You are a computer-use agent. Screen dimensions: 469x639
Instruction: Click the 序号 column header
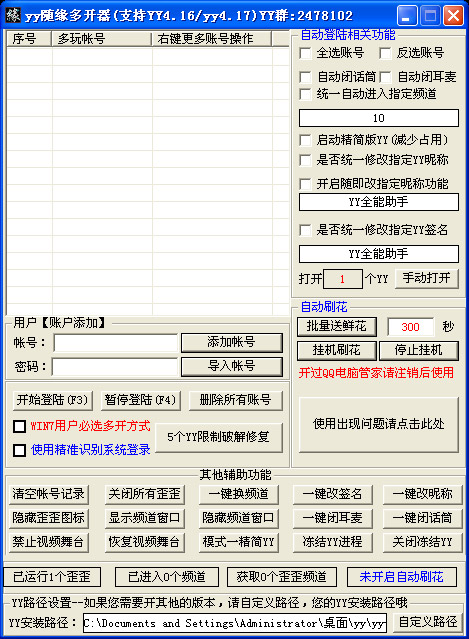[29, 39]
